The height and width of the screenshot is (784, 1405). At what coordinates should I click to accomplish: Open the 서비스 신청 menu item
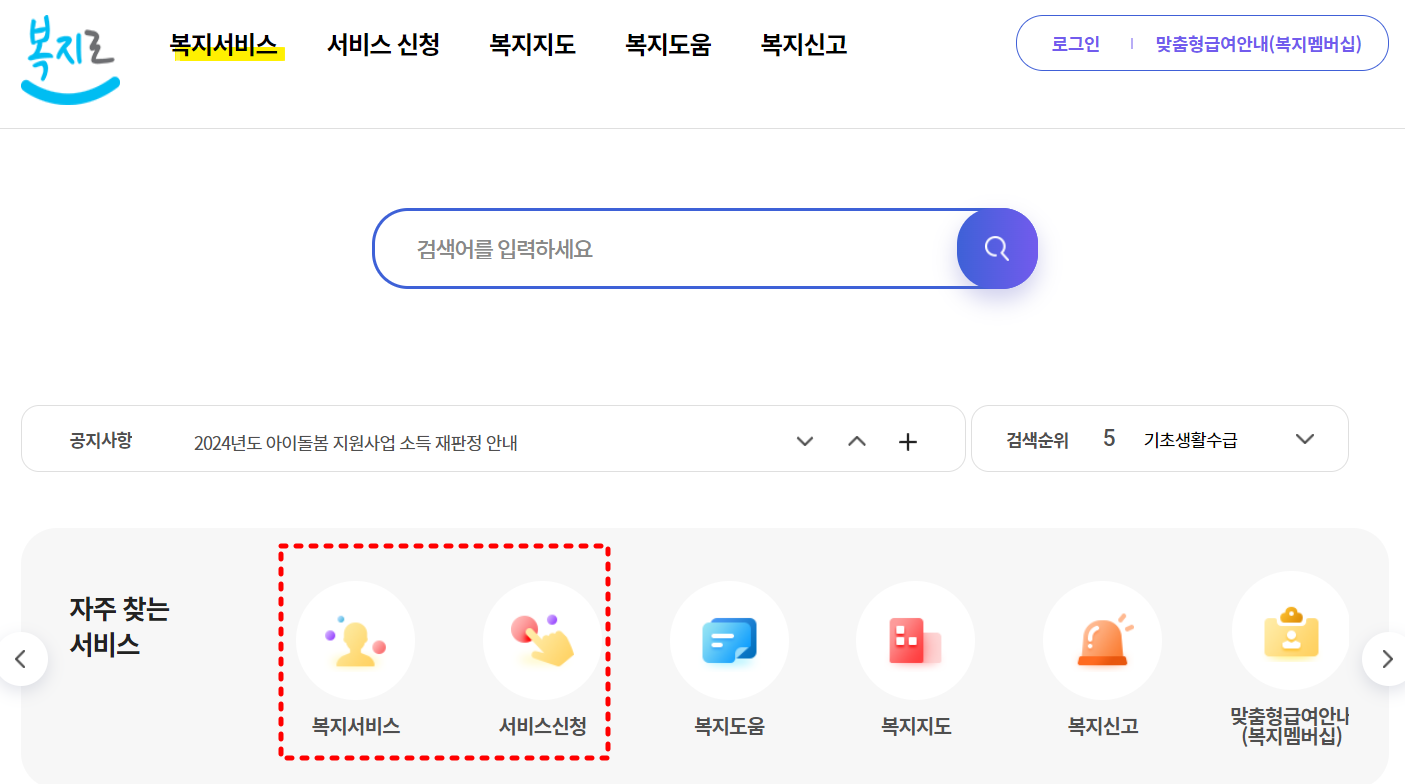point(383,44)
